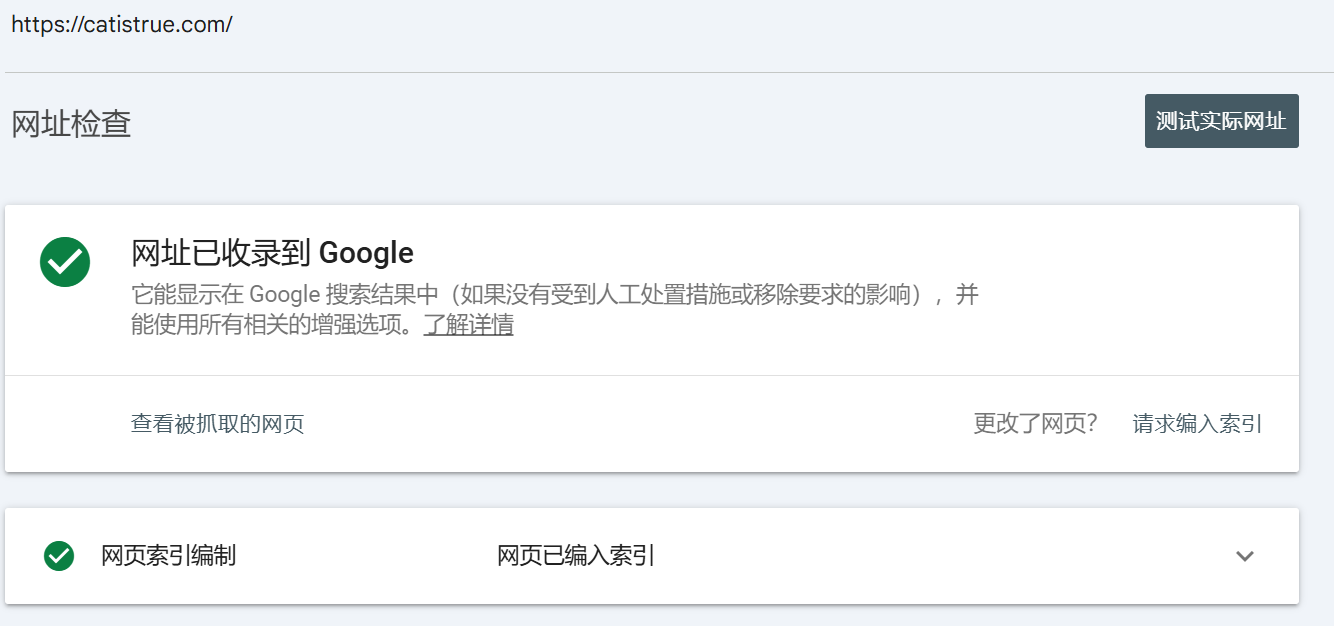Open 查看被抓取的网页
This screenshot has height=626, width=1334.
tap(217, 424)
